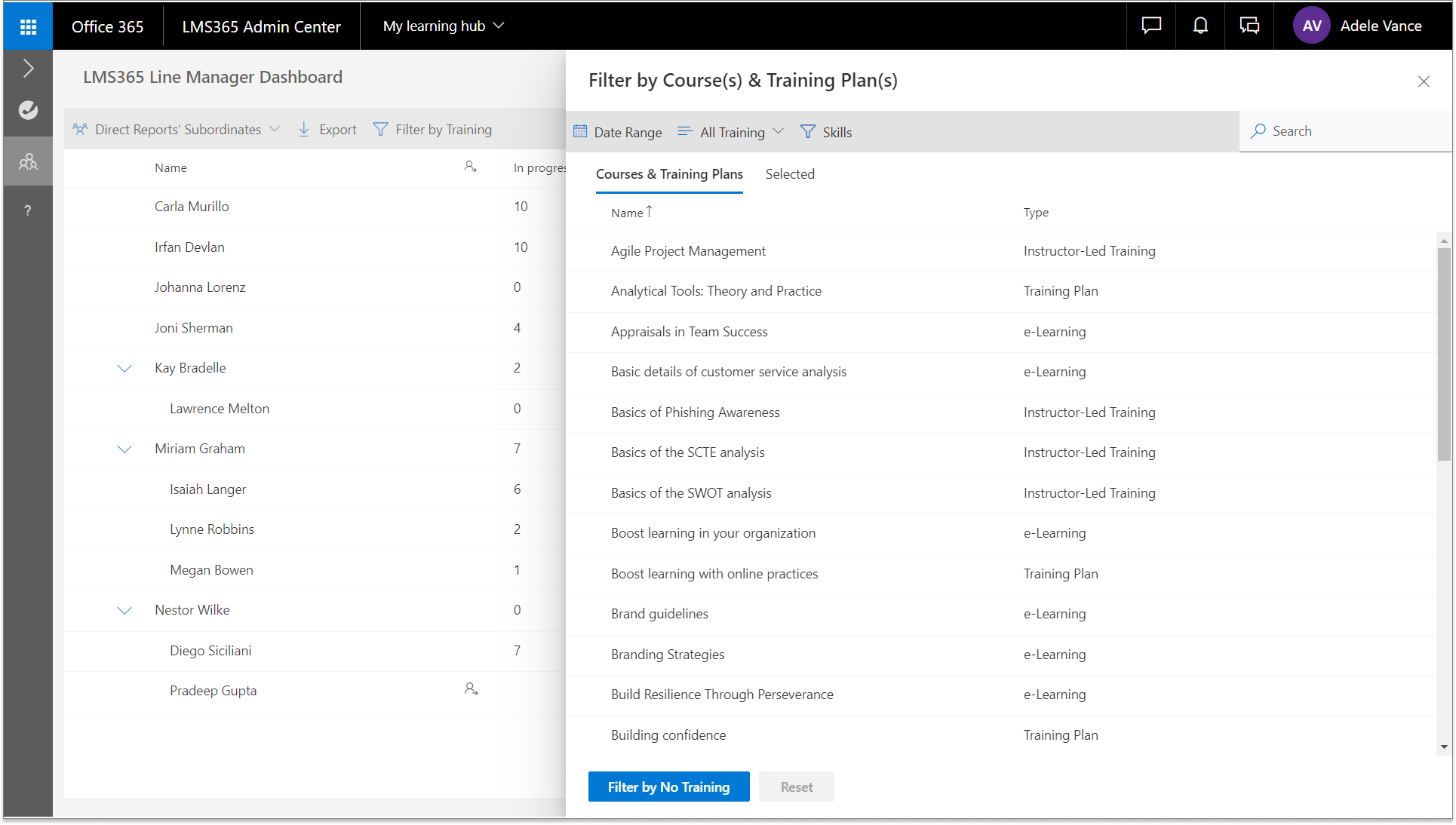The height and width of the screenshot is (825, 1456).
Task: Expand the left navigation sidebar arrow
Action: point(28,69)
